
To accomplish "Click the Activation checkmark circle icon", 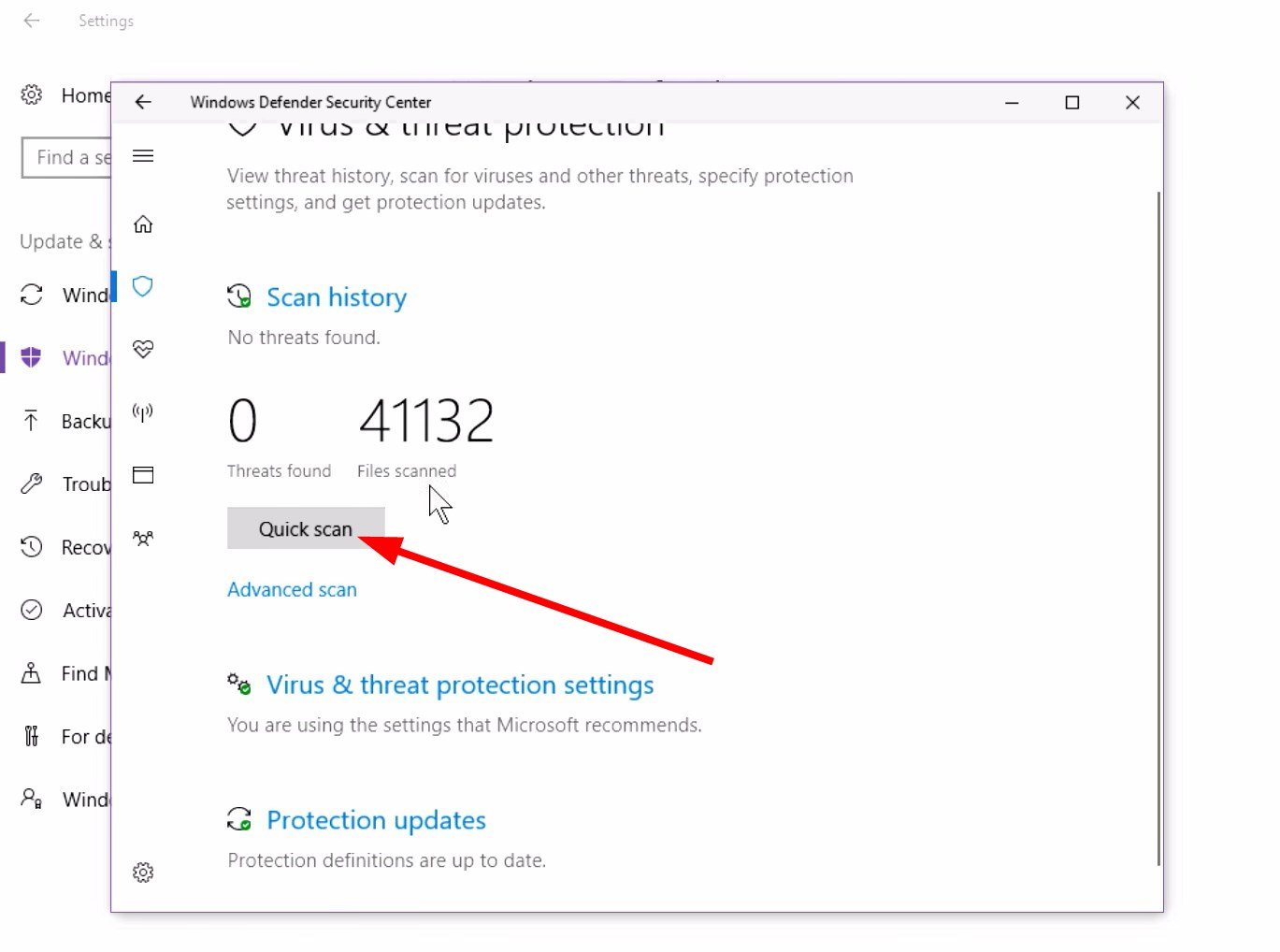I will 32,610.
